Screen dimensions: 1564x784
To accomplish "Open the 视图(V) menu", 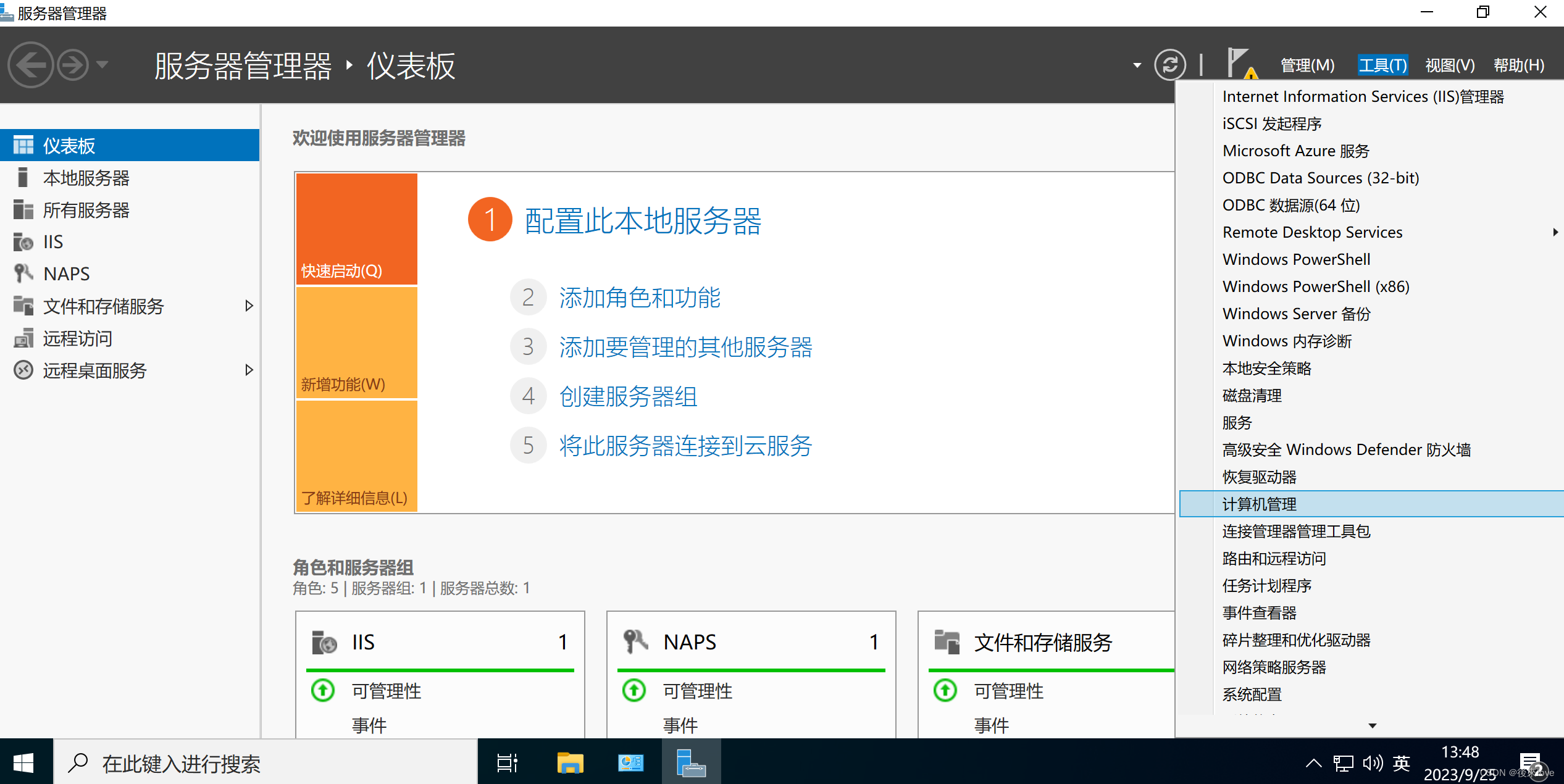I will (x=1450, y=65).
